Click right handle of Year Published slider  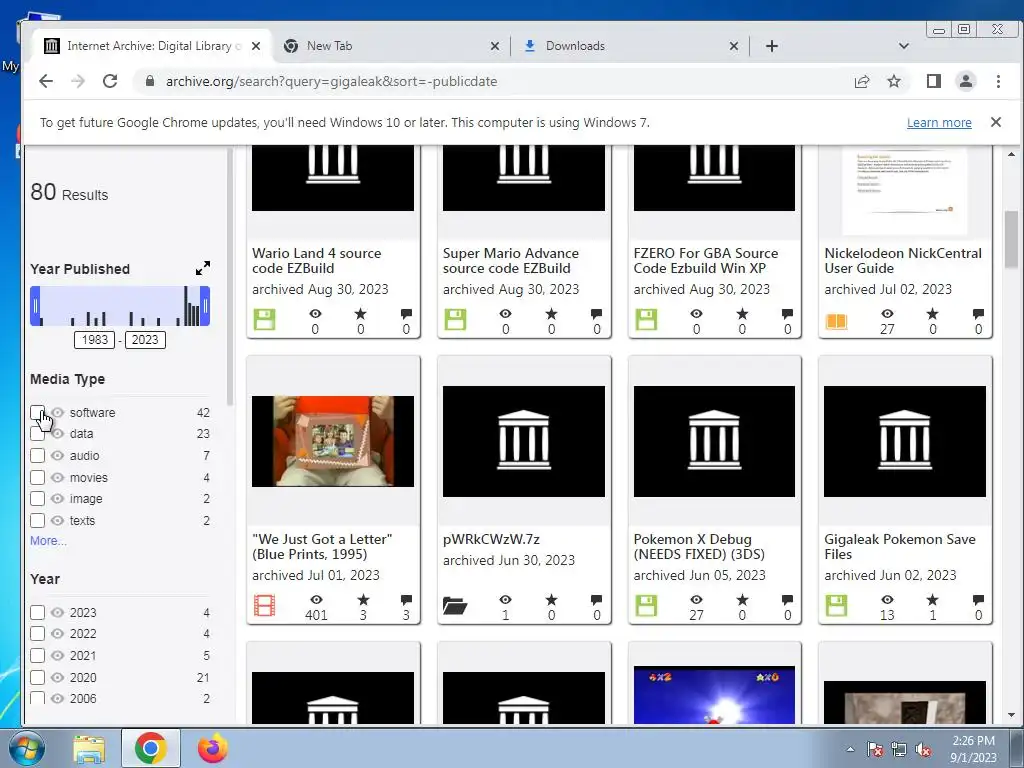(x=205, y=306)
